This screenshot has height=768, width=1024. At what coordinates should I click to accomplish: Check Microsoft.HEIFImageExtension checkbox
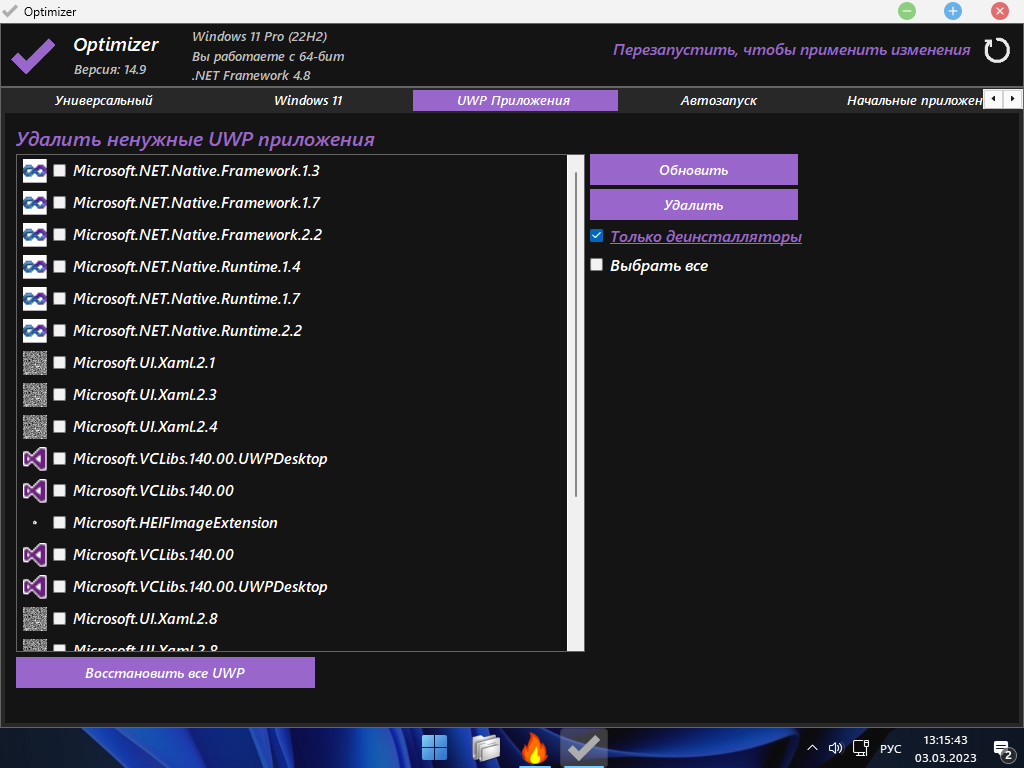[x=59, y=523]
